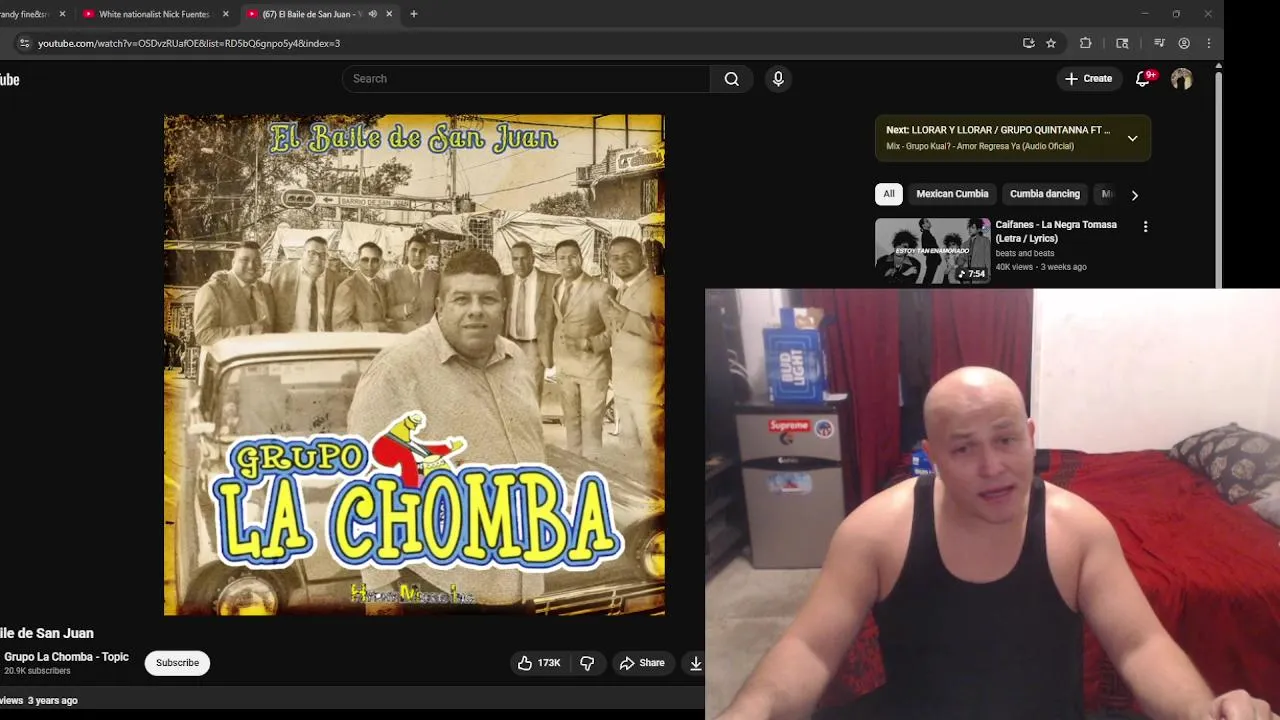Select the Mexican Cumbia filter chip
1280x720 pixels.
(x=952, y=194)
